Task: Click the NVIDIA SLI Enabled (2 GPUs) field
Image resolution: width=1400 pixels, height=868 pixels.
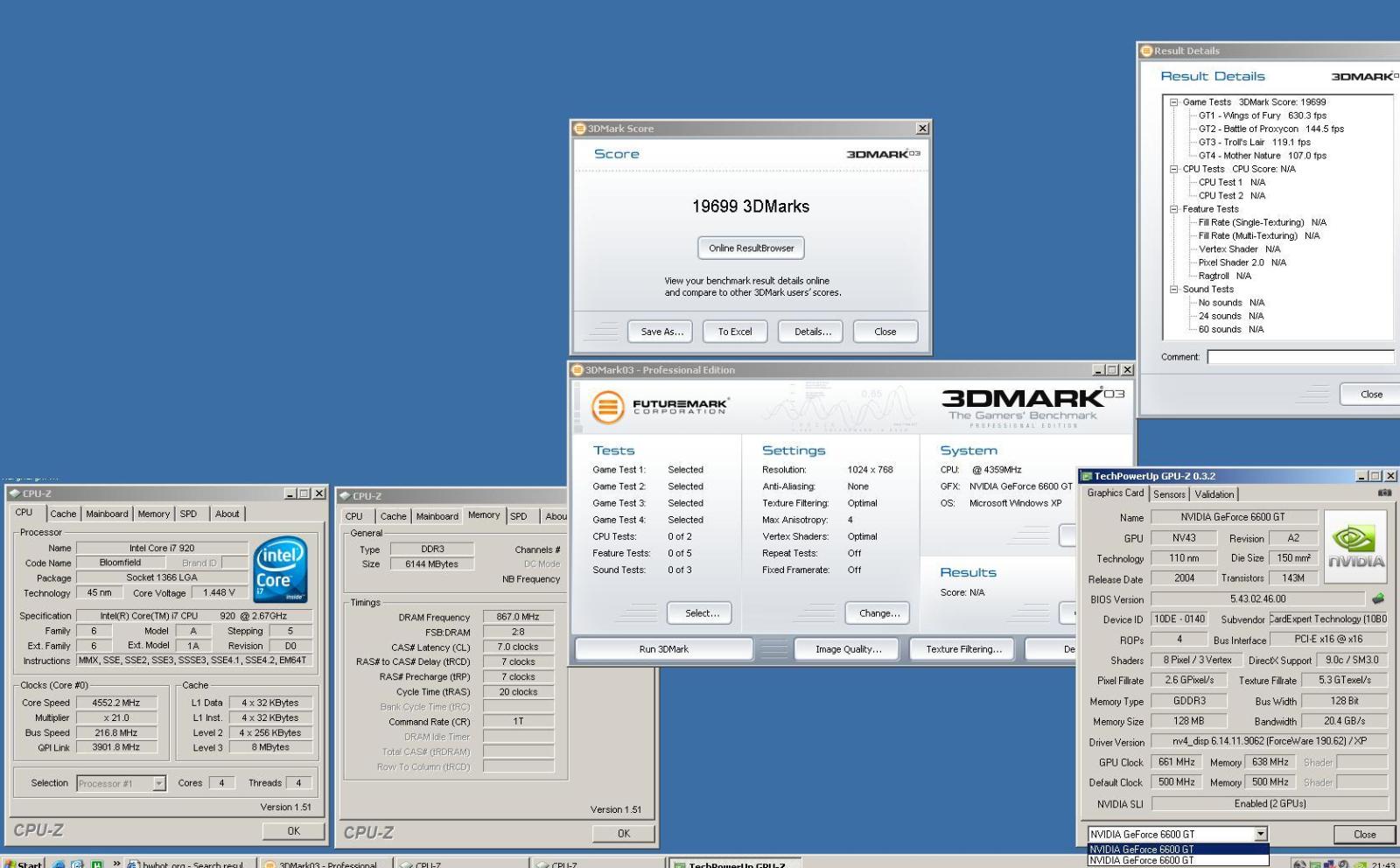Action: coord(1269,803)
